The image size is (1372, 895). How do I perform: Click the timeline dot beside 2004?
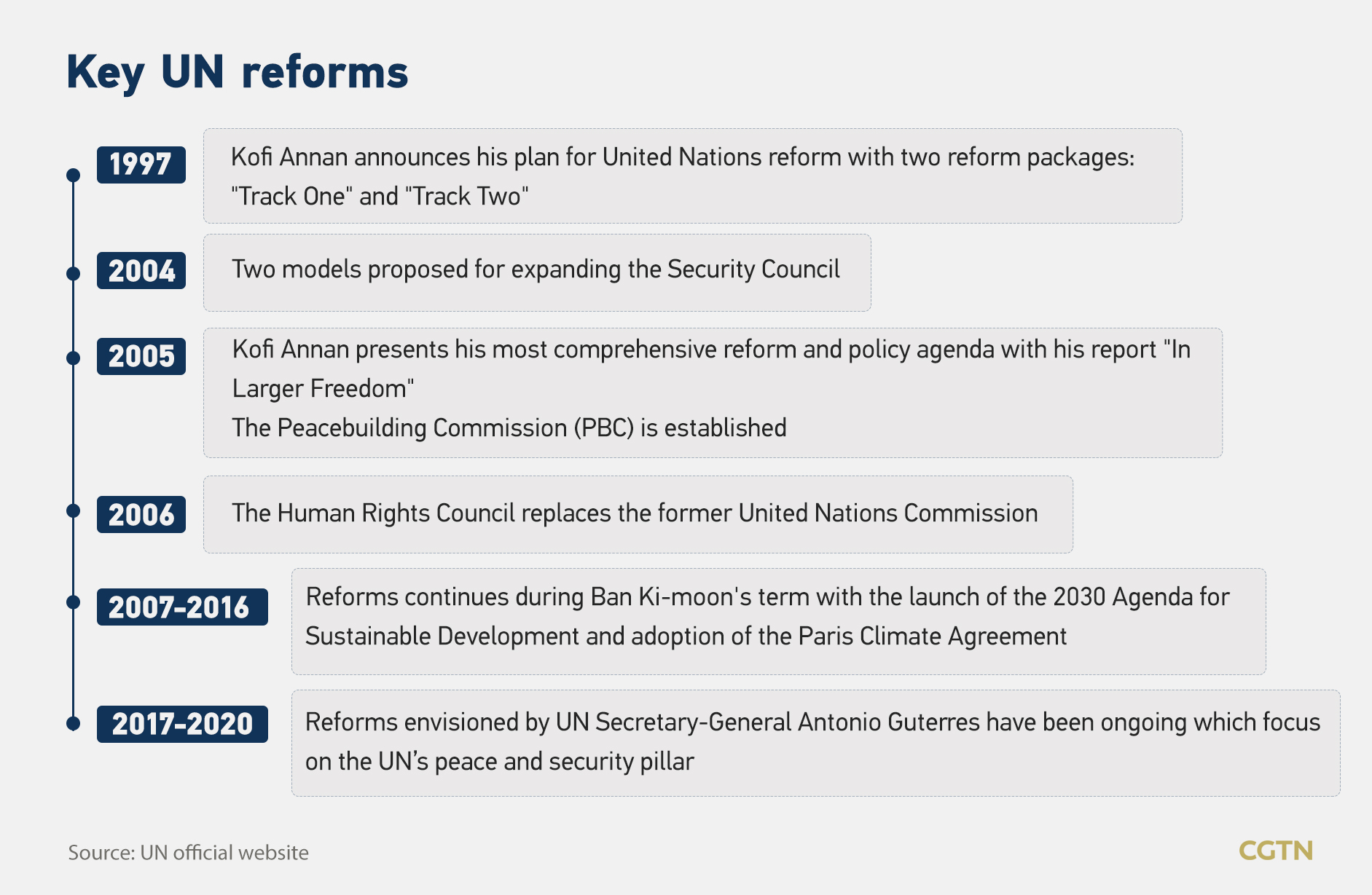pos(73,274)
